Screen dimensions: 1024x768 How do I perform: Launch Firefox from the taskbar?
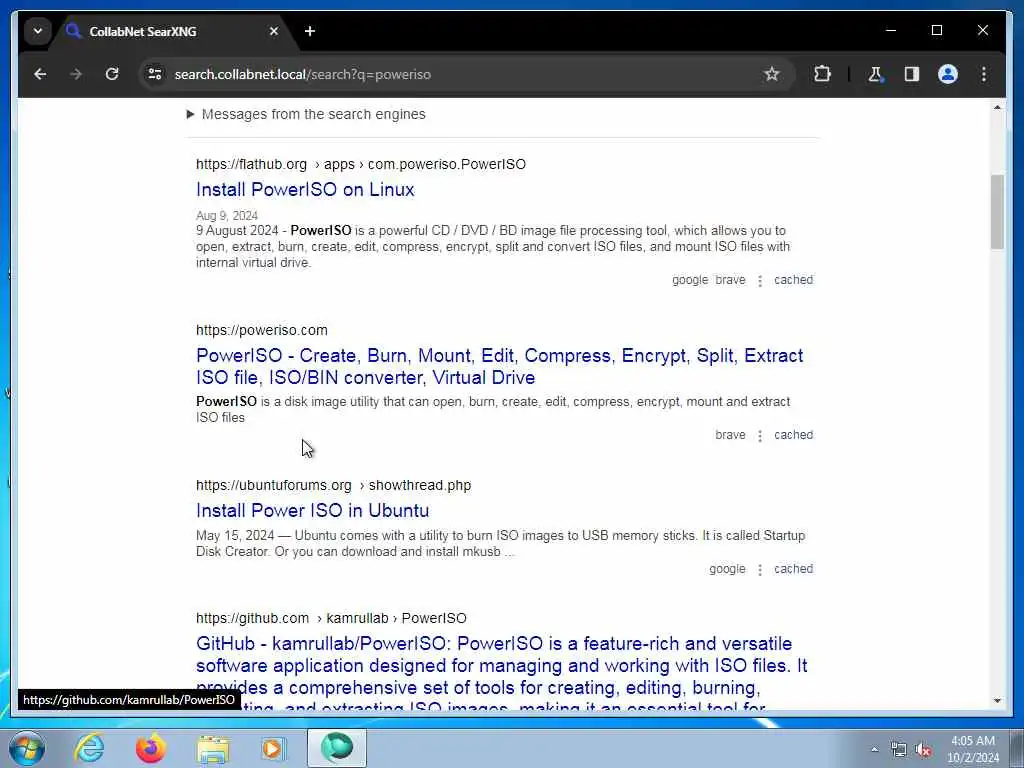coord(151,748)
